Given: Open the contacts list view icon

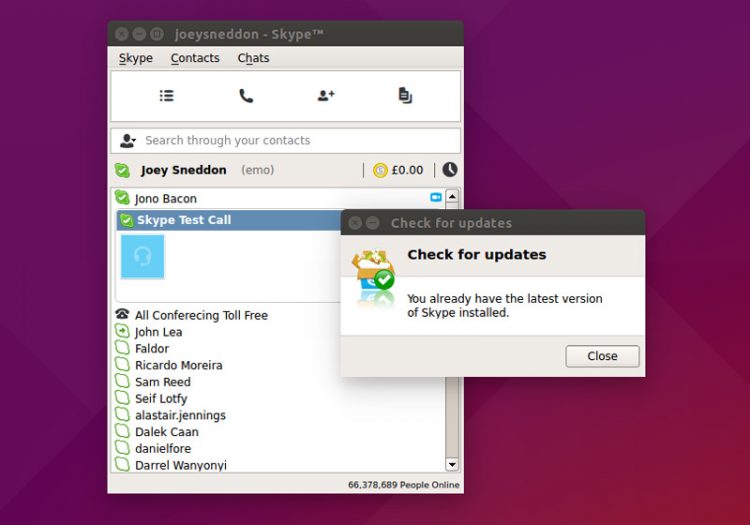Looking at the screenshot, I should [x=166, y=96].
